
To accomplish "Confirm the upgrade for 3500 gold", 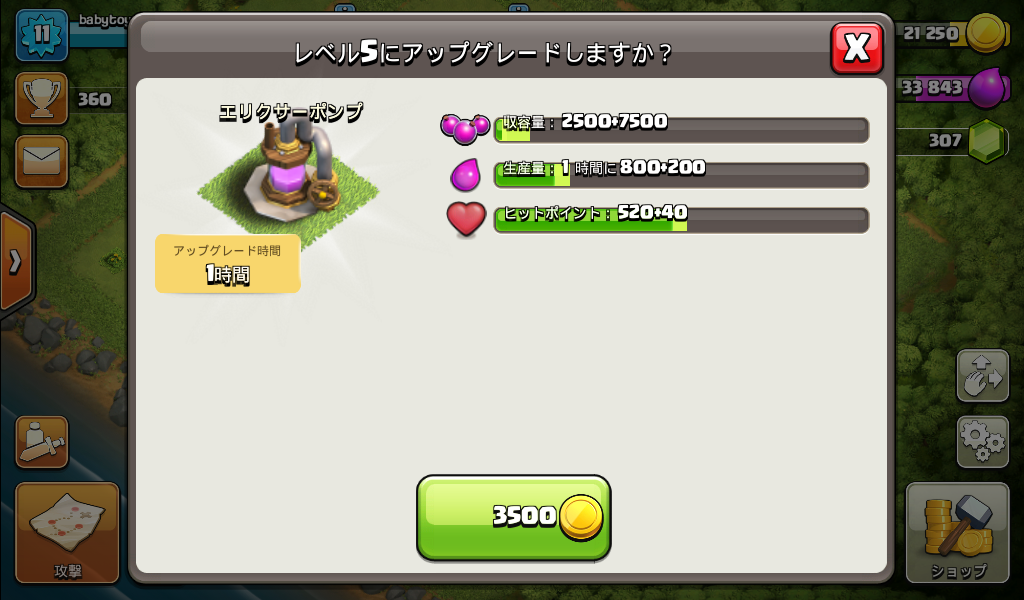I will click(x=514, y=517).
